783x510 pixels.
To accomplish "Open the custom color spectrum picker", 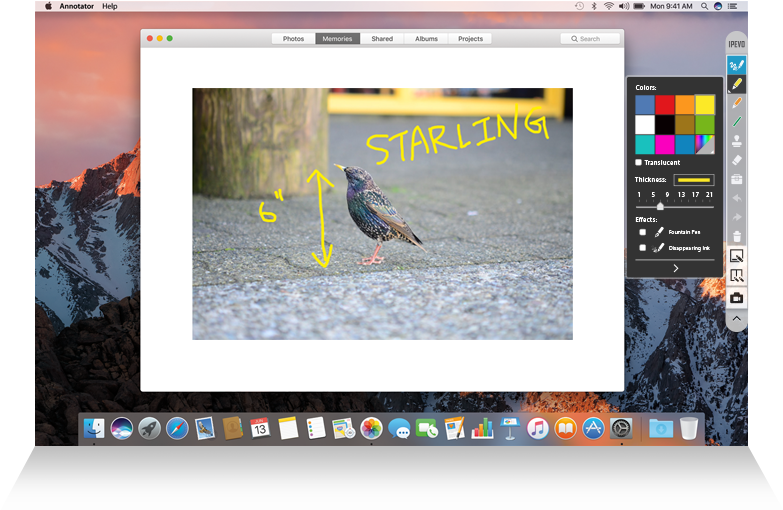I will (705, 144).
